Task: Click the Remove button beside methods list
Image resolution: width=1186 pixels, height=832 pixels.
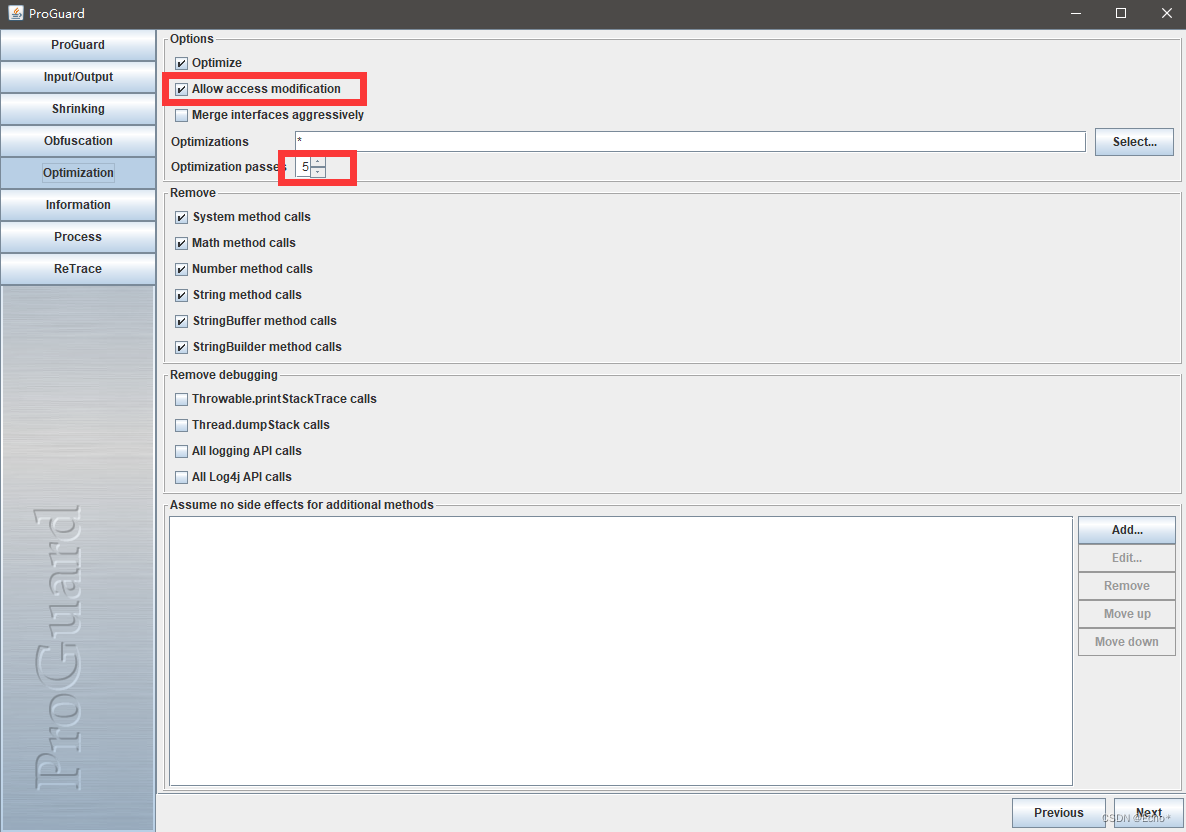Action: tap(1126, 586)
